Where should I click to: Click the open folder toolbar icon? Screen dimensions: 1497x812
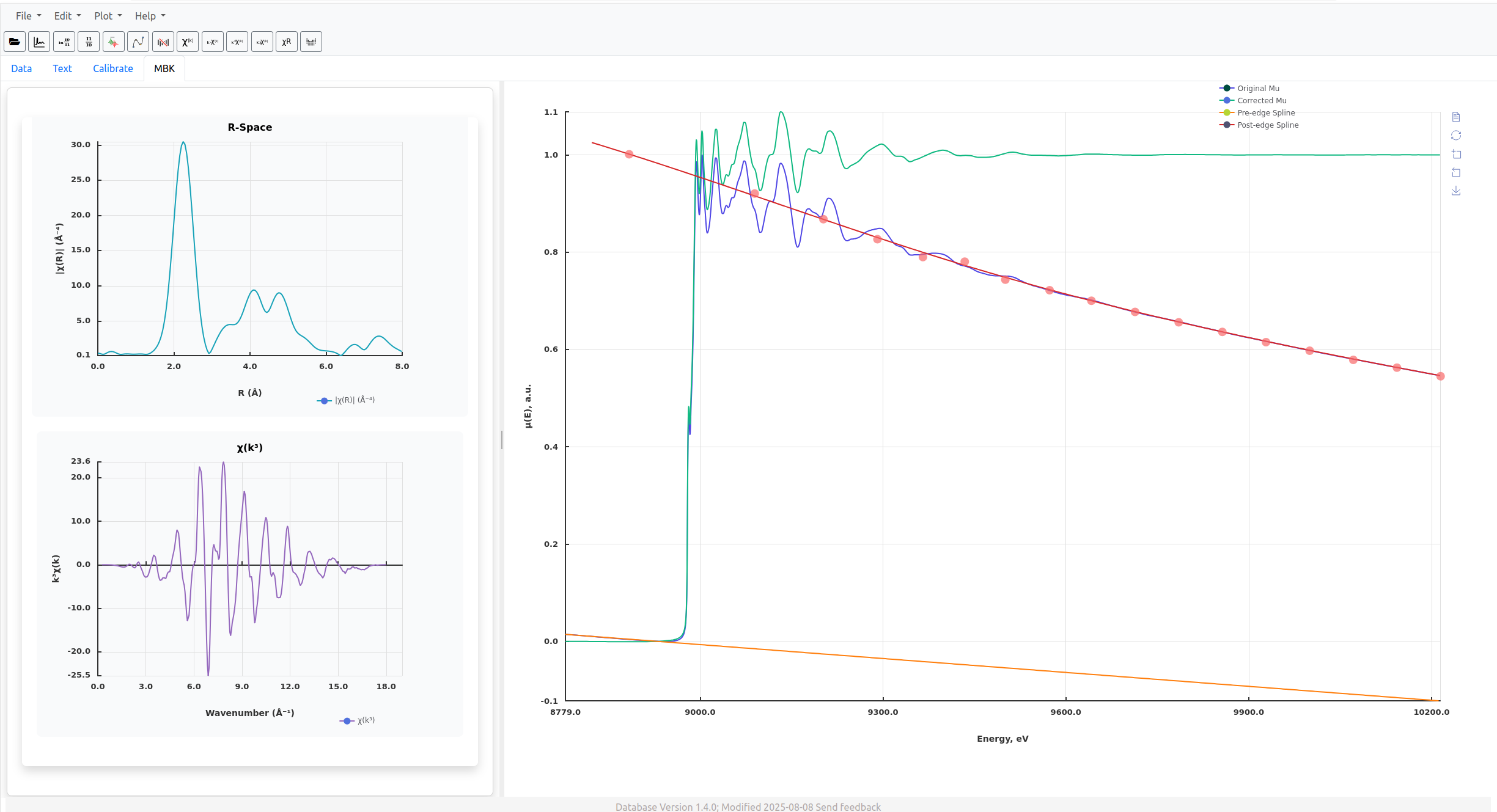15,42
